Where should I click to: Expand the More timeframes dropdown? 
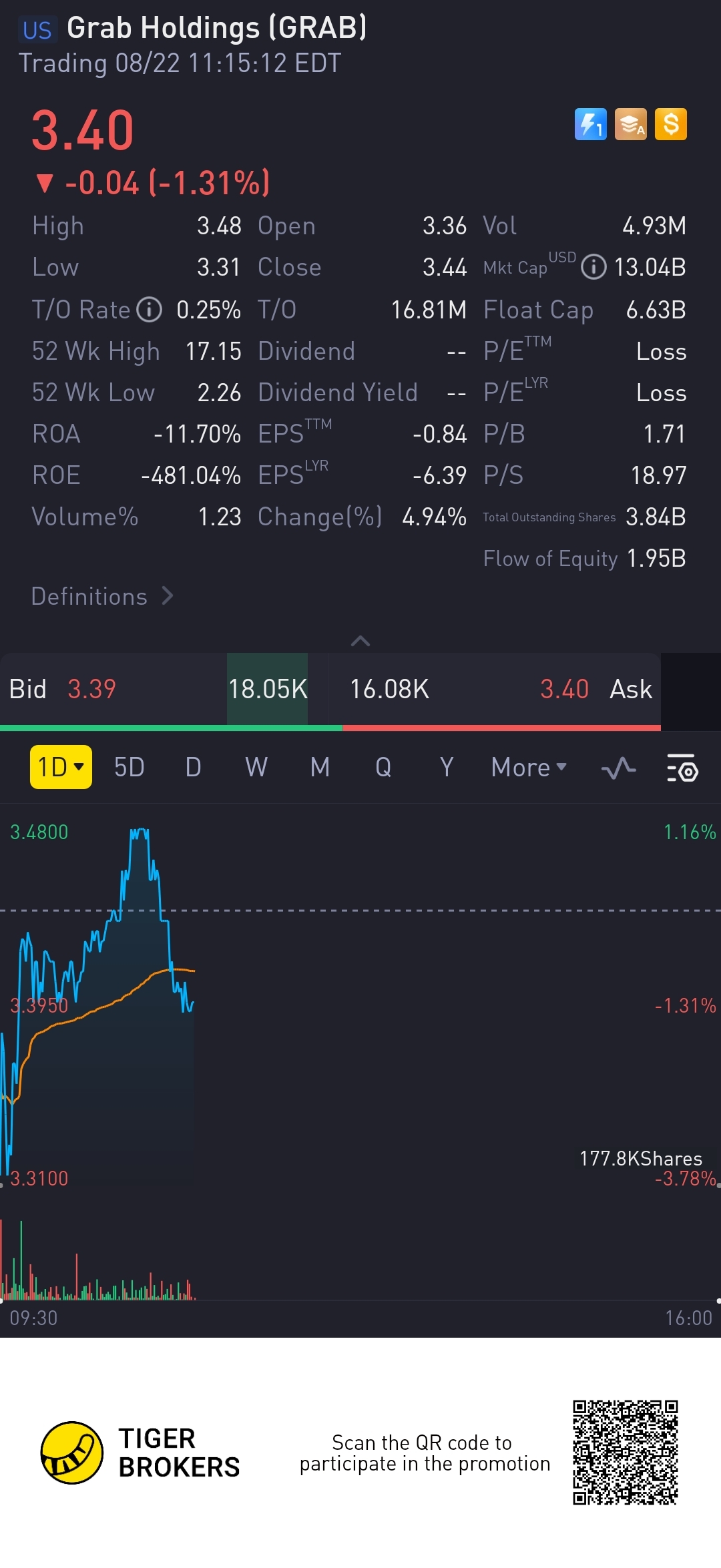[x=529, y=768]
